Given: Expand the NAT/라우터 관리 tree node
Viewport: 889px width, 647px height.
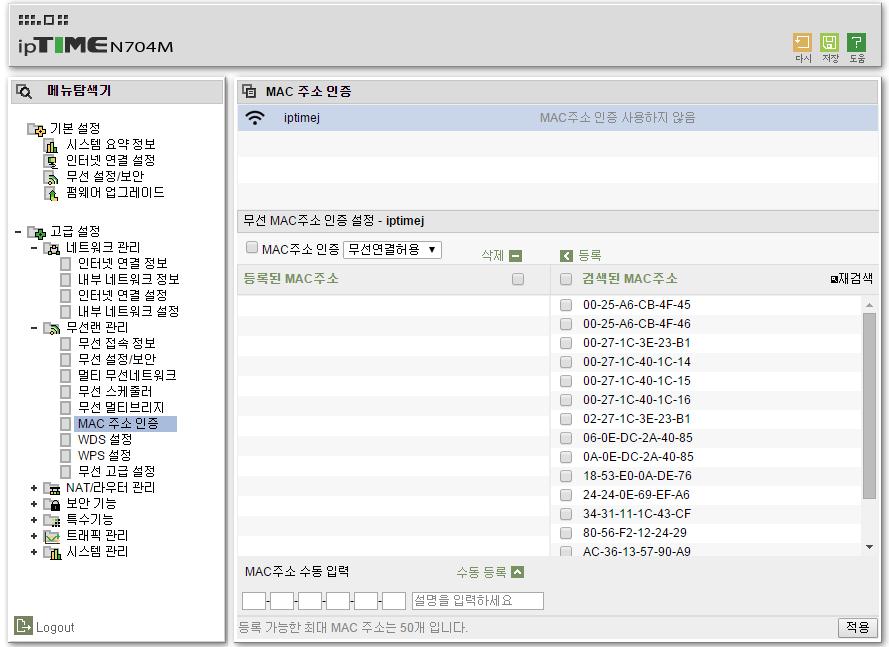Looking at the screenshot, I should coord(34,488).
